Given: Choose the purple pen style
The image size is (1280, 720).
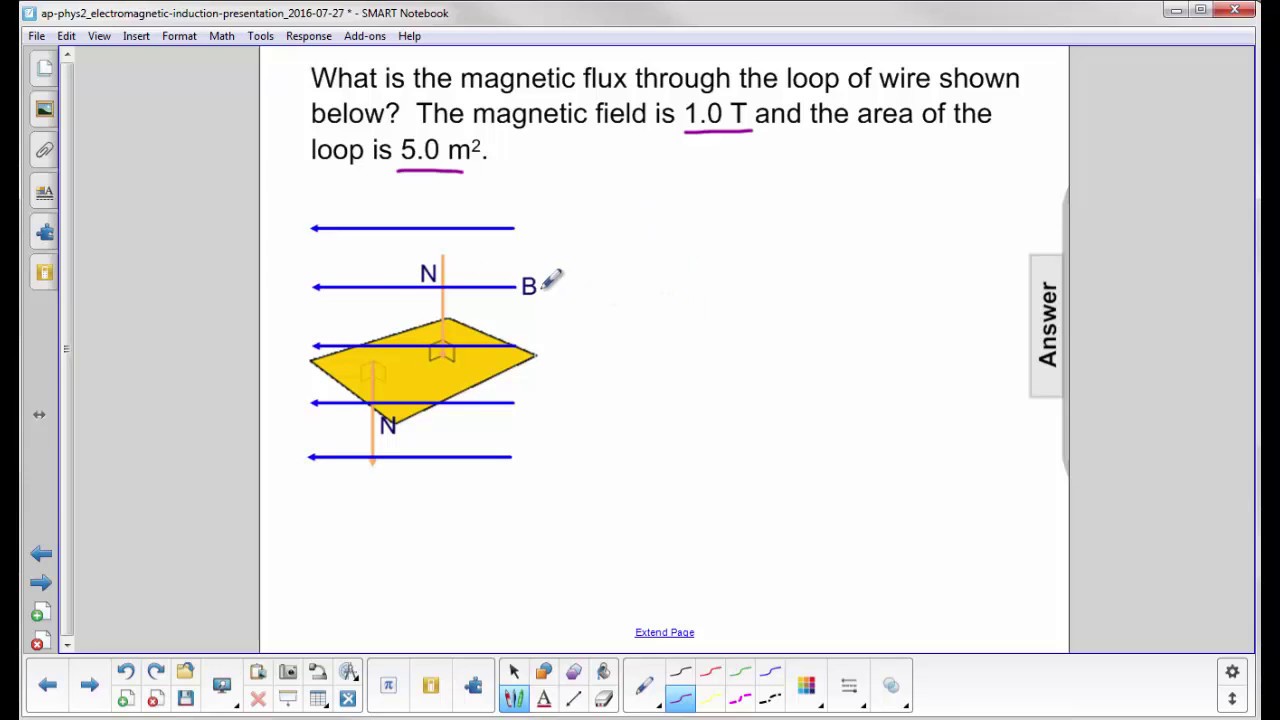Looking at the screenshot, I should coord(680,699).
